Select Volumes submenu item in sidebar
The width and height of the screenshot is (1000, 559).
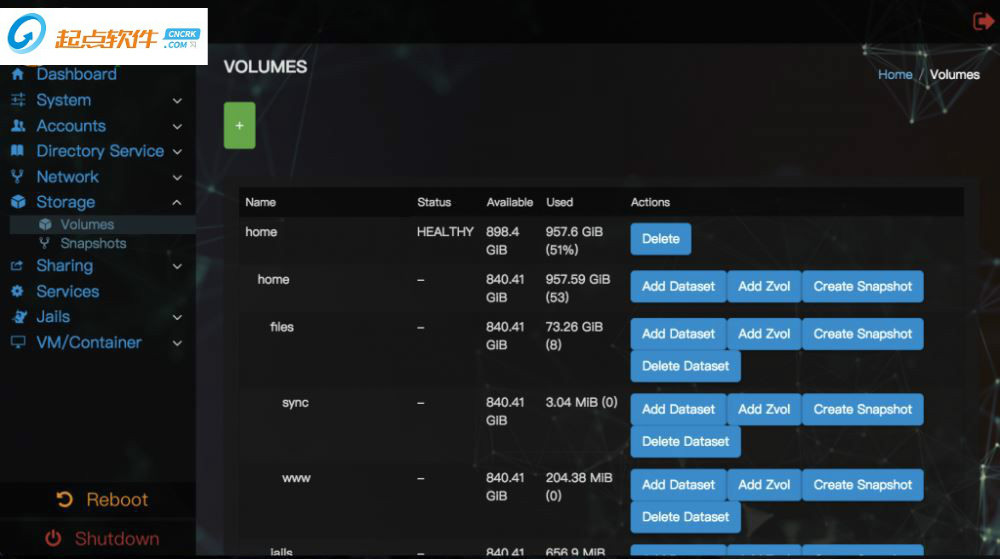click(87, 225)
